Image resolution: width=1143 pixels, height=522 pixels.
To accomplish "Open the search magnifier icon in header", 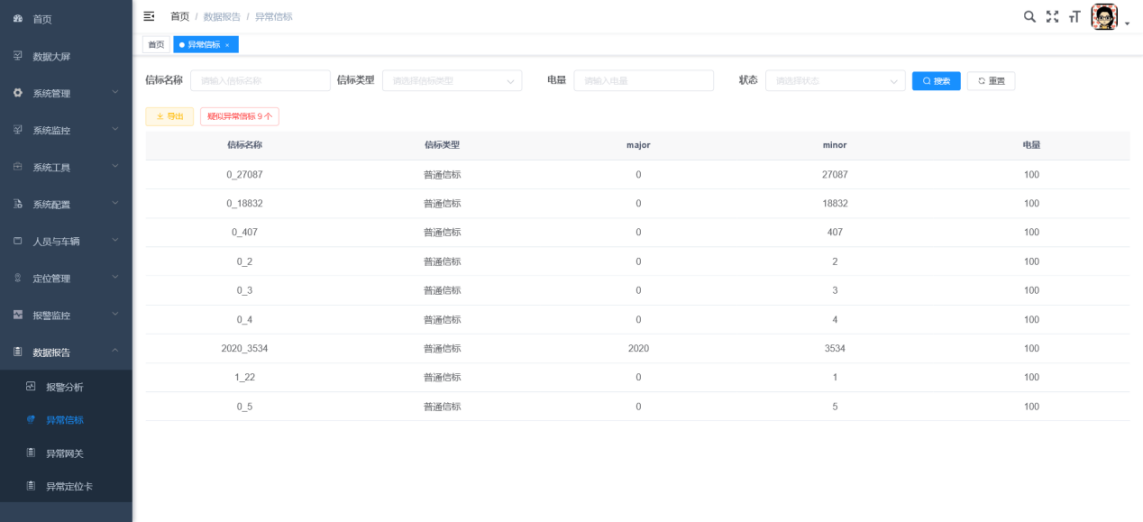I will (1030, 17).
